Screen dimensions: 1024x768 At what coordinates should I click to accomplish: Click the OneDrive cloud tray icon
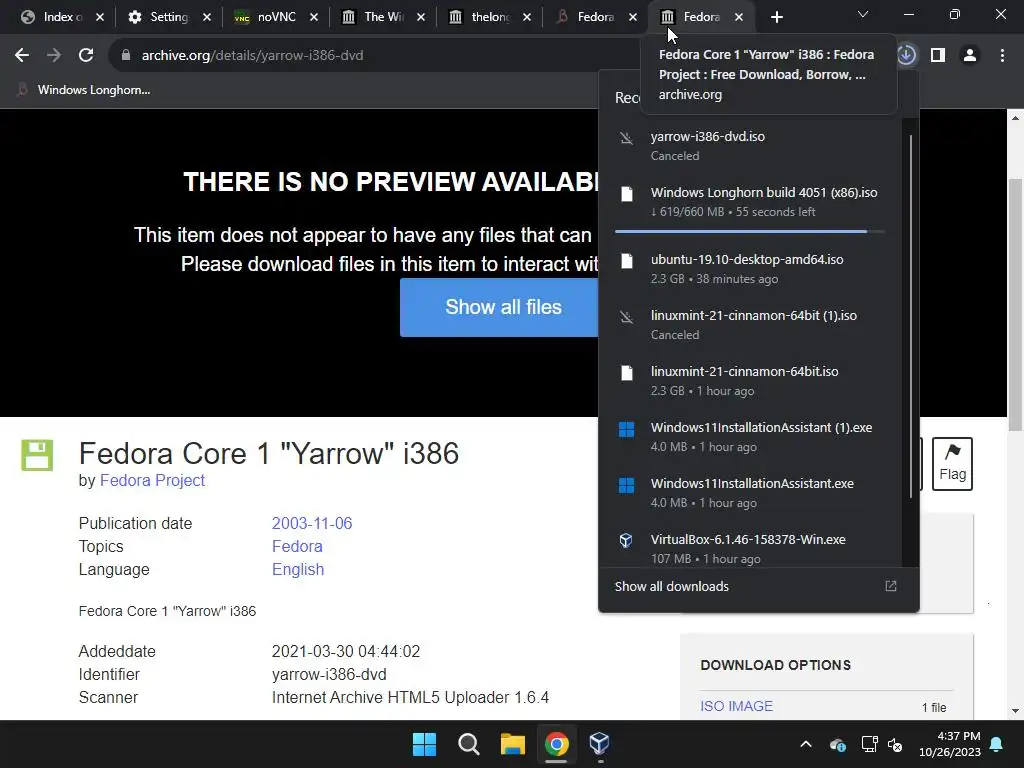pos(837,744)
